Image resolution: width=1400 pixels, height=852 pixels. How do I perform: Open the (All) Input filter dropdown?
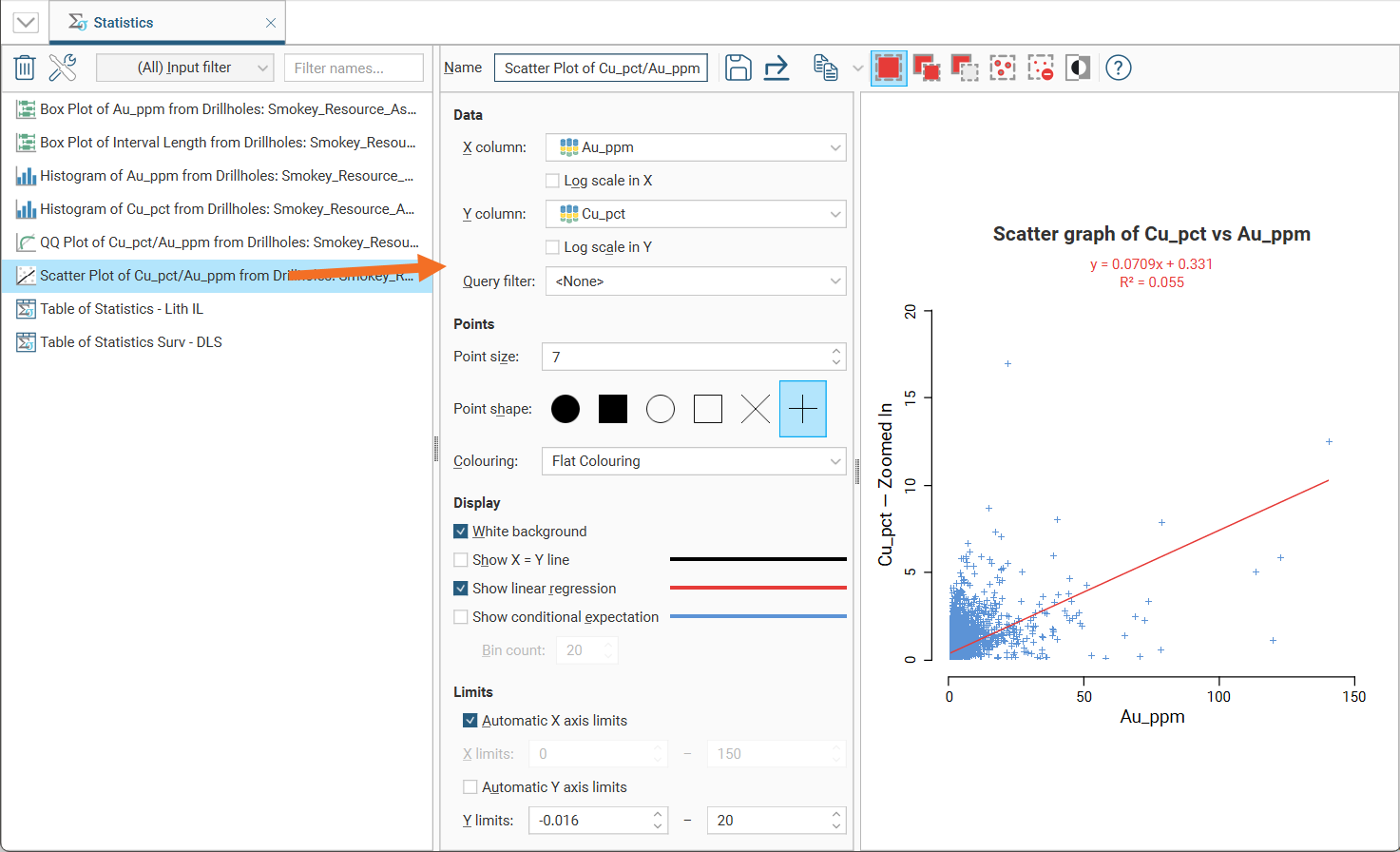tap(185, 68)
